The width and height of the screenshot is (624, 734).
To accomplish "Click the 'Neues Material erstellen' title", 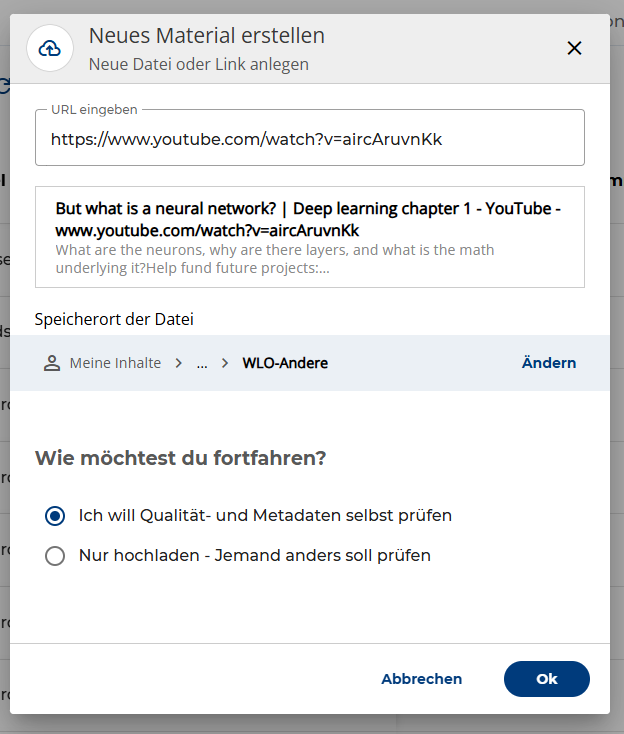I will point(207,36).
